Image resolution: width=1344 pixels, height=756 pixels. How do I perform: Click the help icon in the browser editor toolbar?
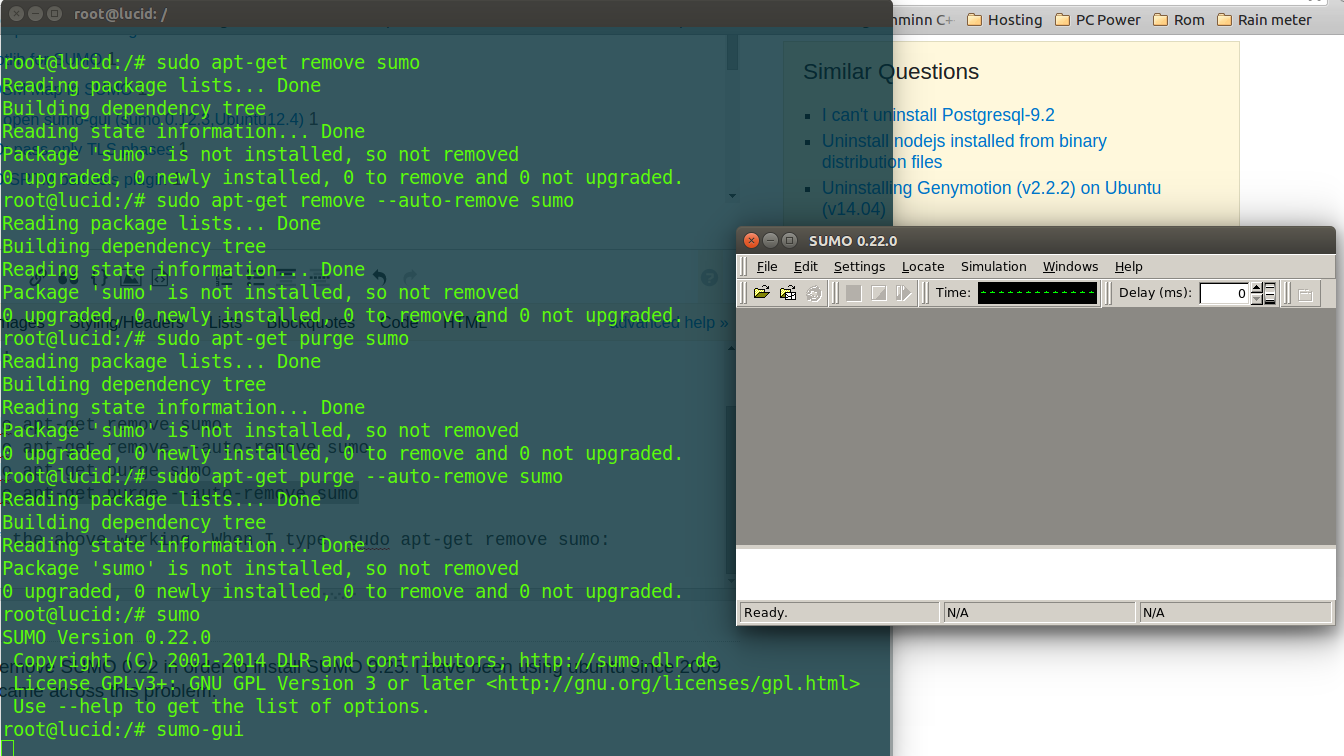tap(709, 278)
